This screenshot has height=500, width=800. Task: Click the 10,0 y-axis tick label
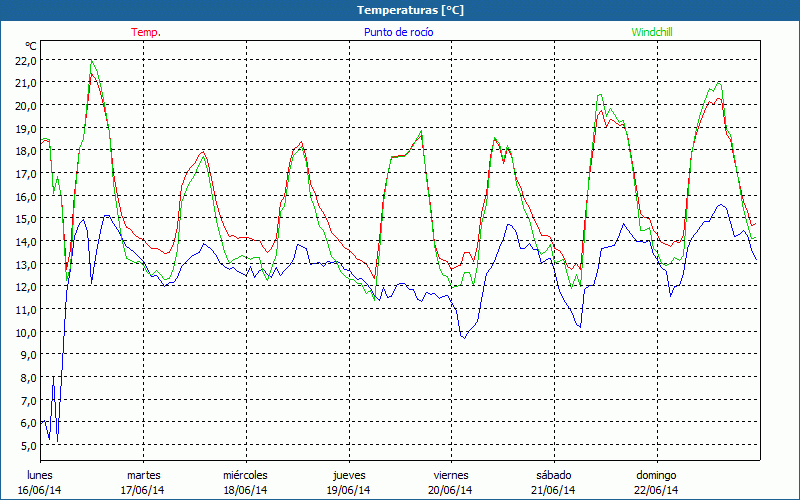click(x=26, y=332)
